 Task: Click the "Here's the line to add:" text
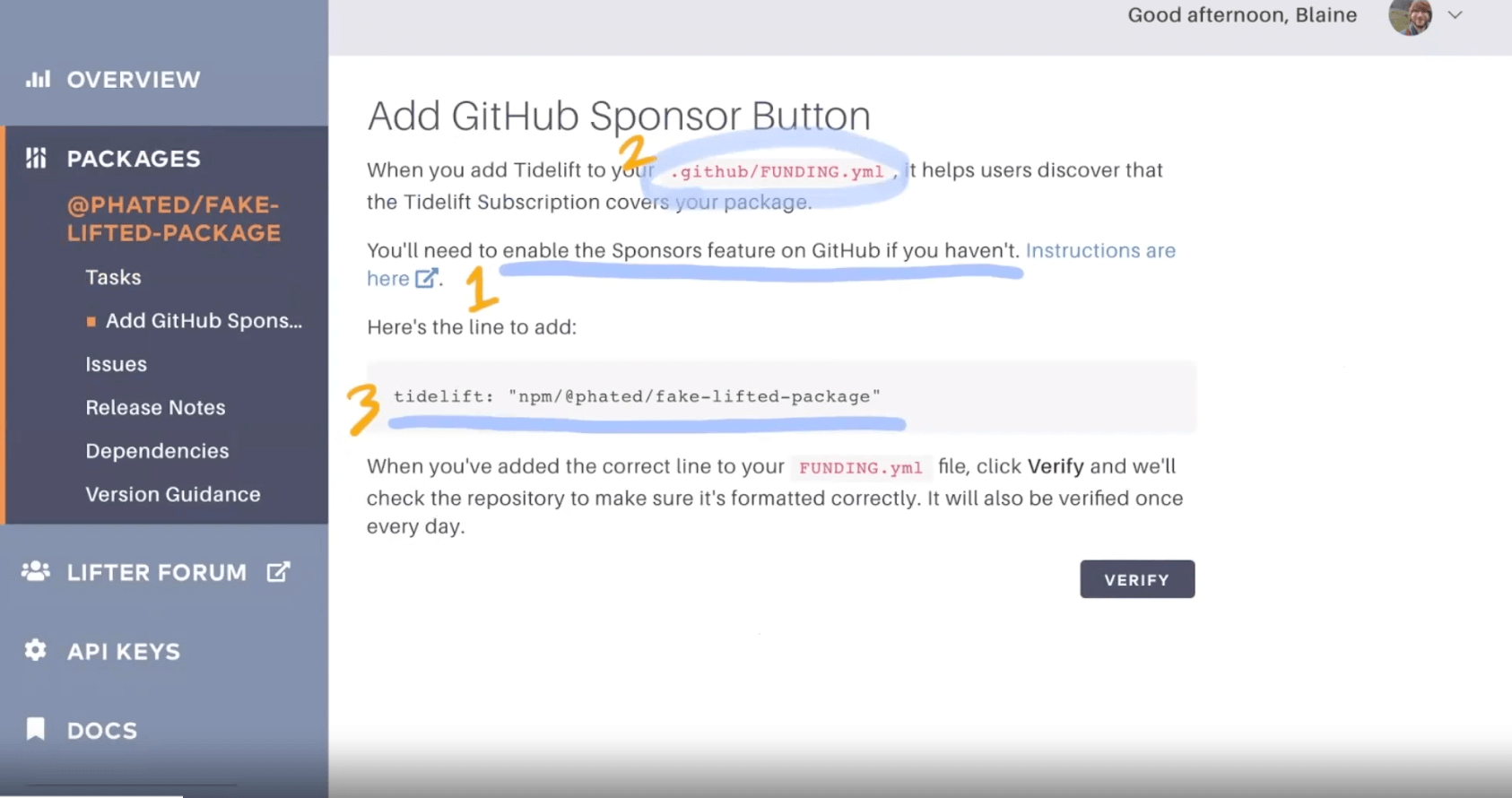tap(472, 327)
